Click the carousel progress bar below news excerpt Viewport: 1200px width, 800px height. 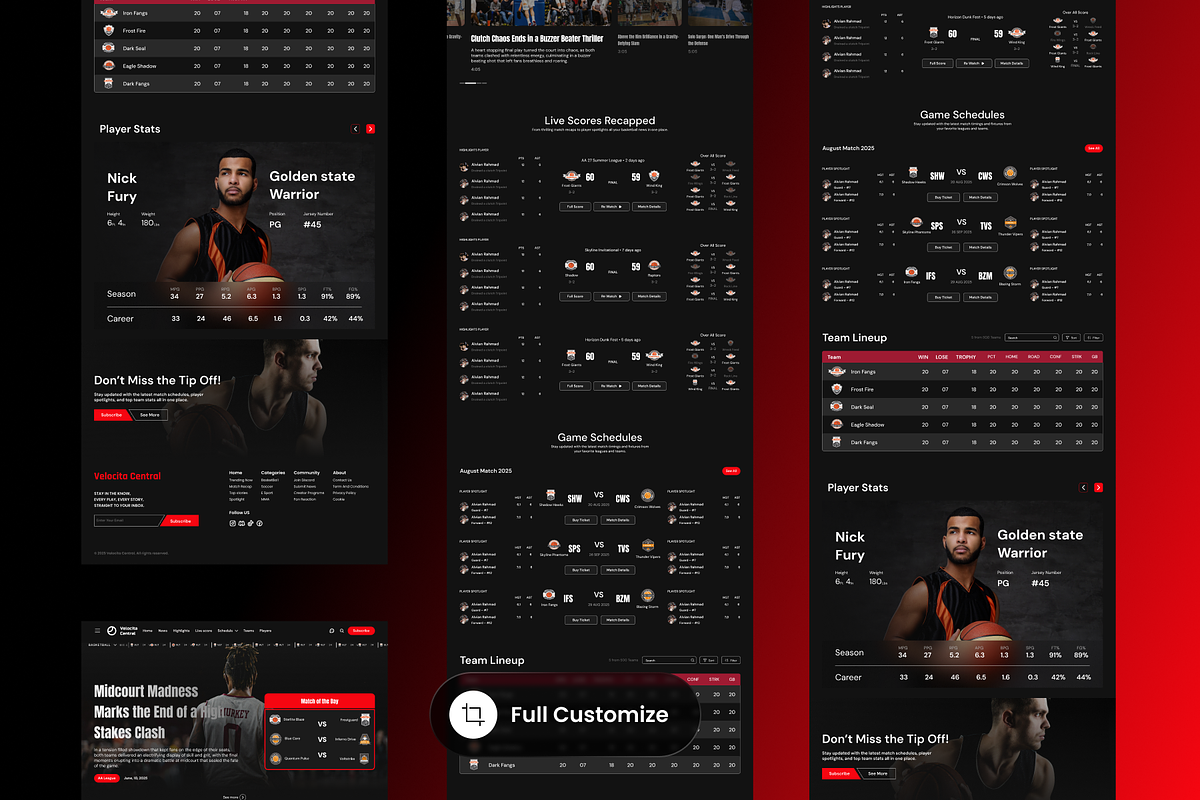click(473, 84)
